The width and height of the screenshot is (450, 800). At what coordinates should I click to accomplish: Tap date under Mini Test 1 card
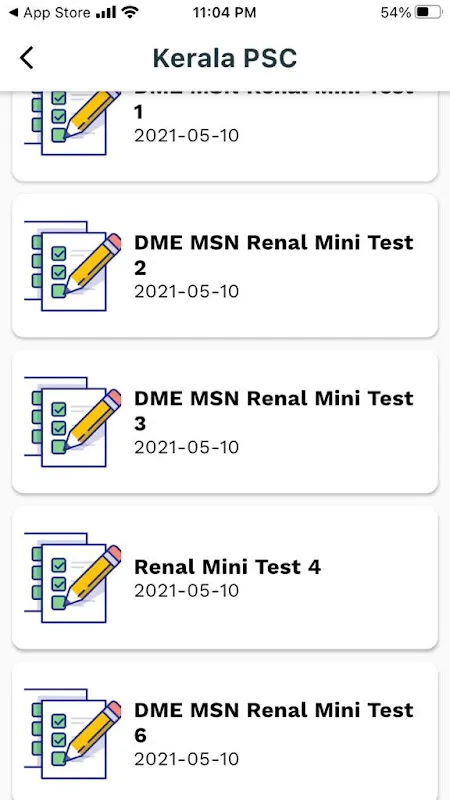click(187, 136)
